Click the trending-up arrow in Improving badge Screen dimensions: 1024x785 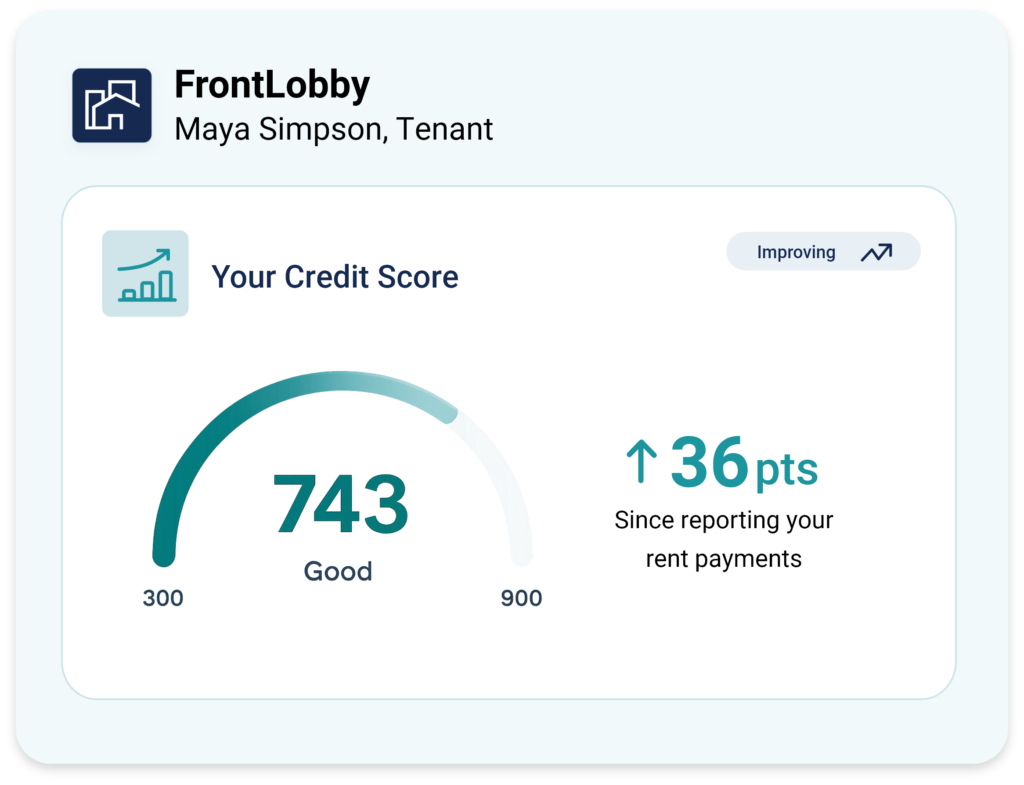point(876,252)
